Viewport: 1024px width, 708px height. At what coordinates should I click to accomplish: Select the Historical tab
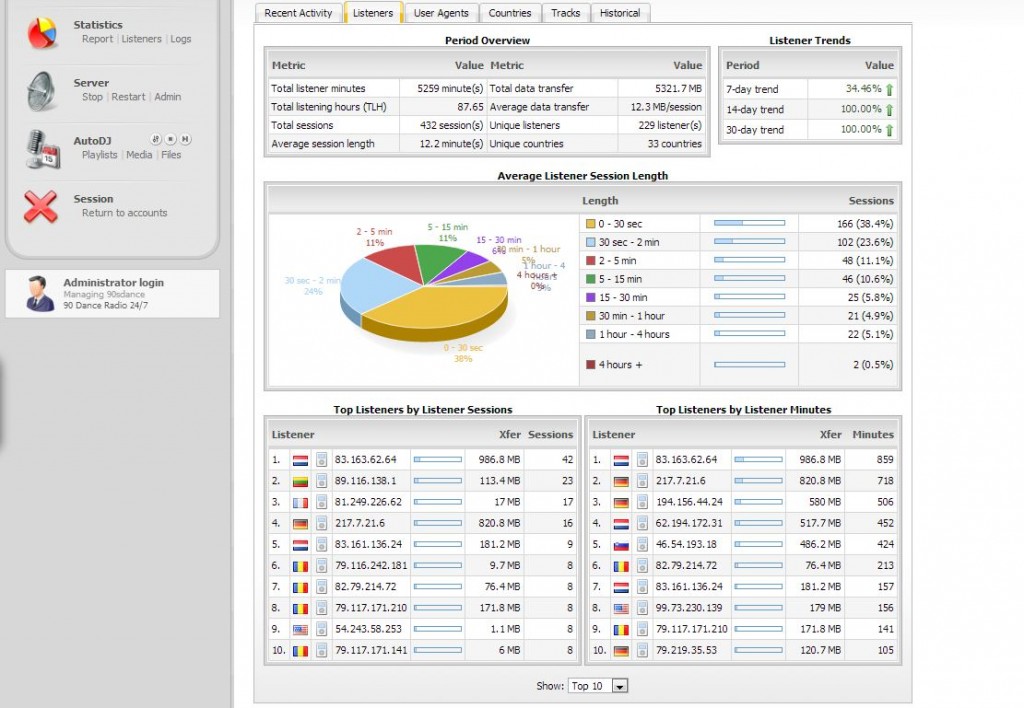(620, 13)
